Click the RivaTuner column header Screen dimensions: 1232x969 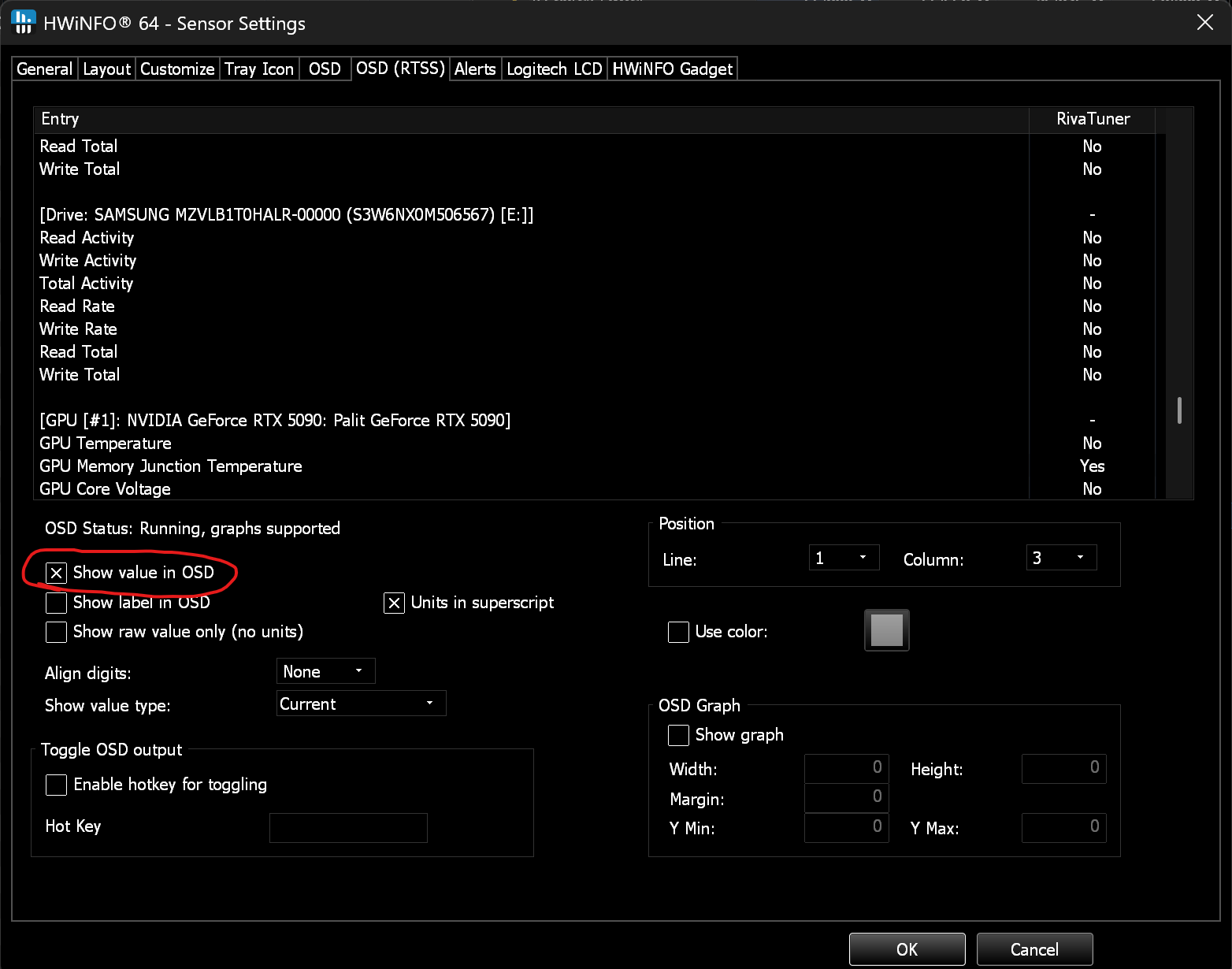1093,119
